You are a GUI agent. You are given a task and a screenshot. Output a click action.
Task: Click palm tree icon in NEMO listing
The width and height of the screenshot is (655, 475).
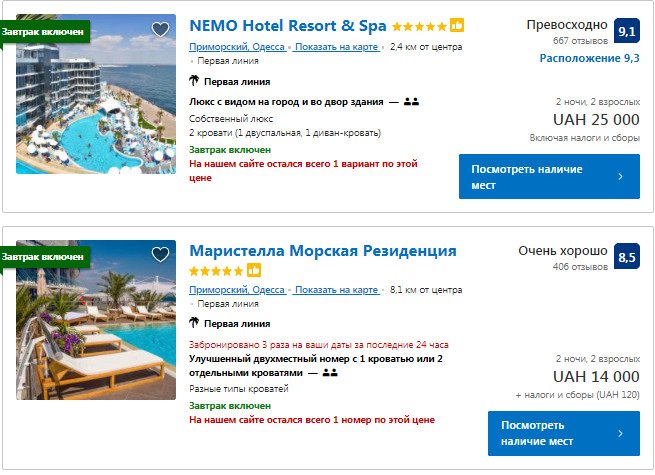point(194,81)
